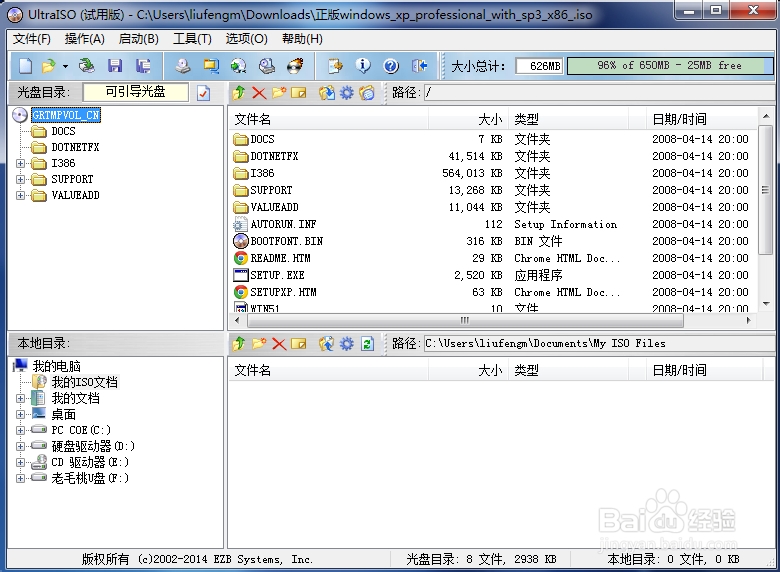Viewport: 780px width, 572px height.
Task: Click the extract files icon in image toolbar
Action: click(327, 93)
